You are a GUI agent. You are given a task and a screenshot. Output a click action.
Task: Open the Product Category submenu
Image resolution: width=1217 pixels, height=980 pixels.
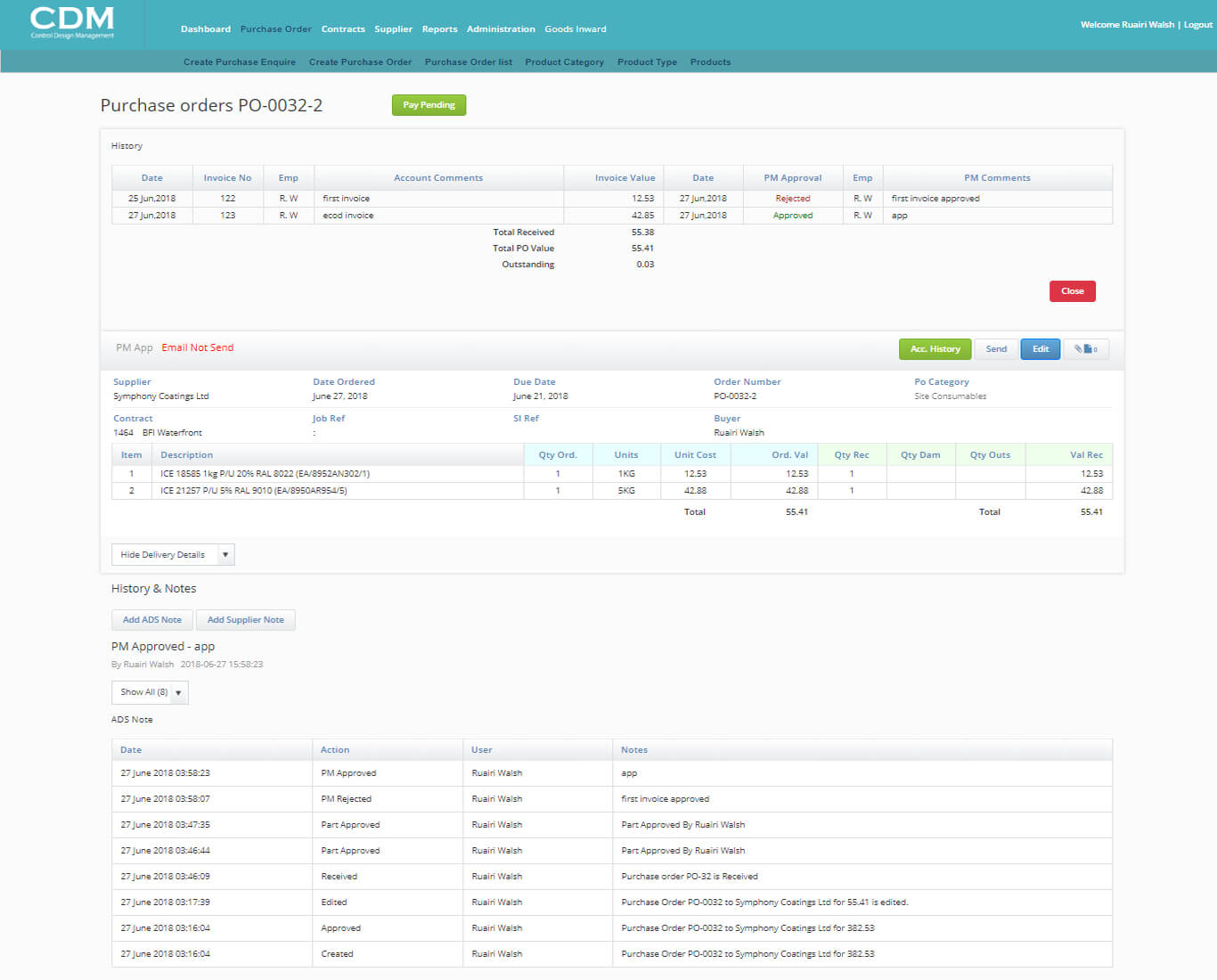tap(564, 62)
